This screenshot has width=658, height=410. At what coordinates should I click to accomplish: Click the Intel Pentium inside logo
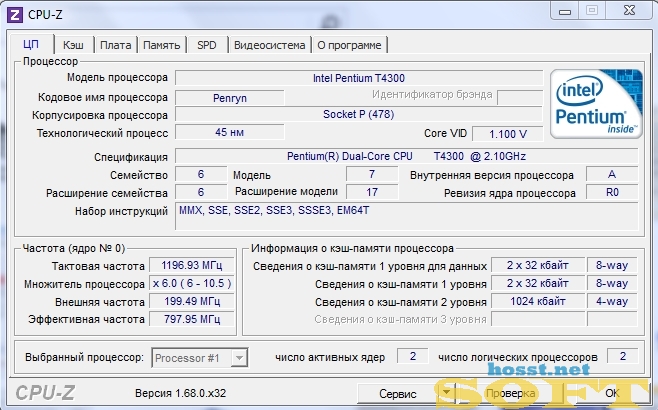tap(596, 104)
